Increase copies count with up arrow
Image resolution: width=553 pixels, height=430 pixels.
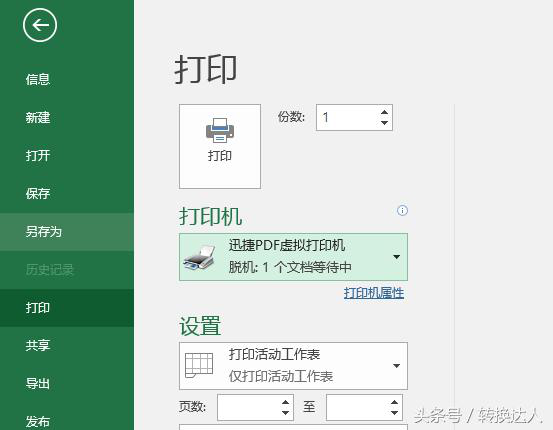(x=384, y=112)
